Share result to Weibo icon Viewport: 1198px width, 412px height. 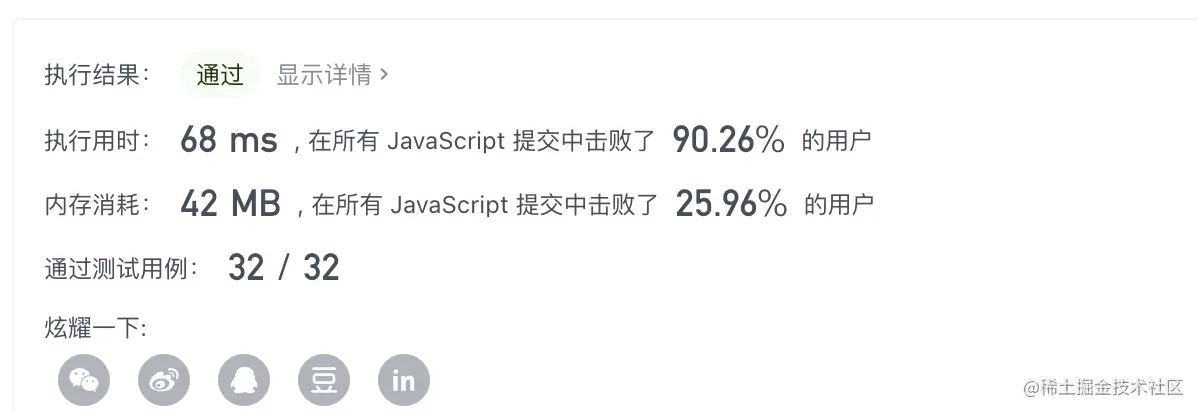click(164, 380)
